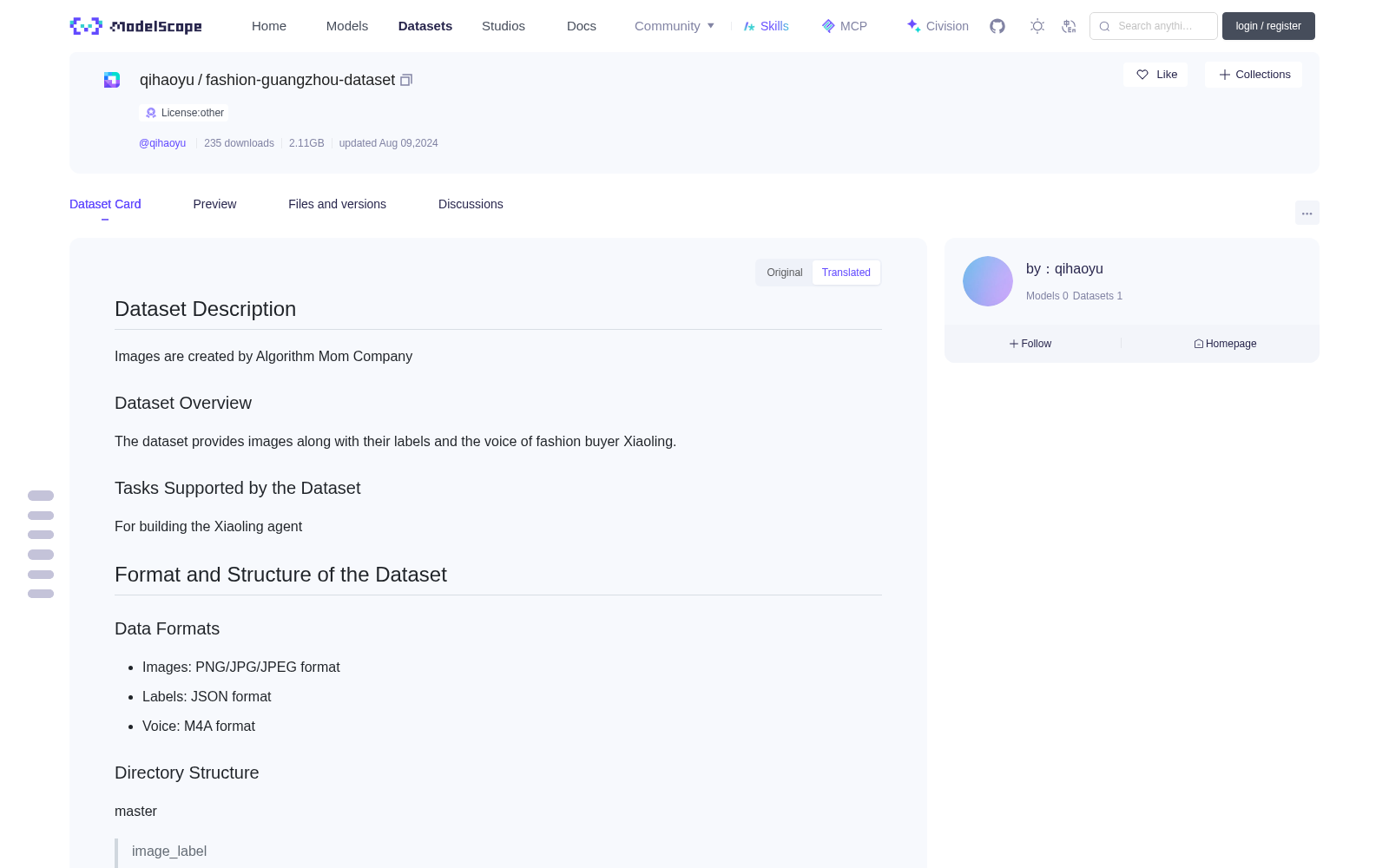Switch language with the translate icon
This screenshot has height=868, width=1389.
pos(1070,26)
